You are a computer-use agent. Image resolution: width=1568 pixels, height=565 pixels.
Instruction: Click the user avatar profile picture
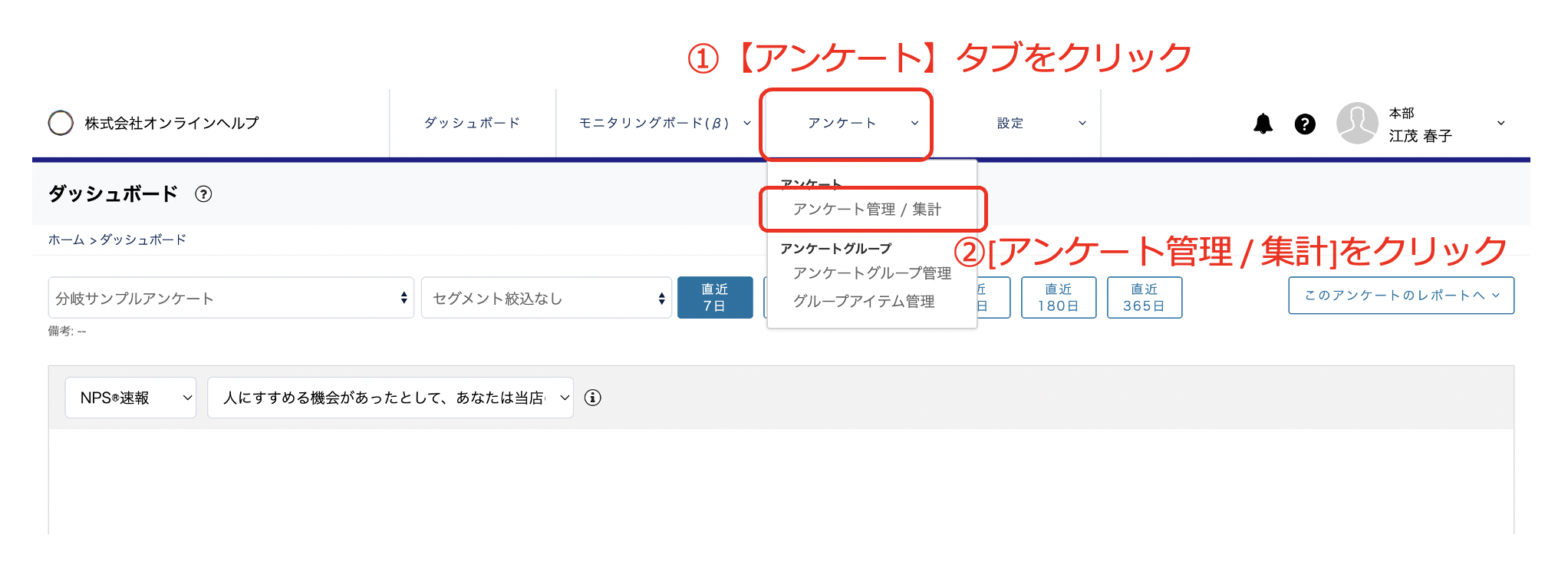1356,124
